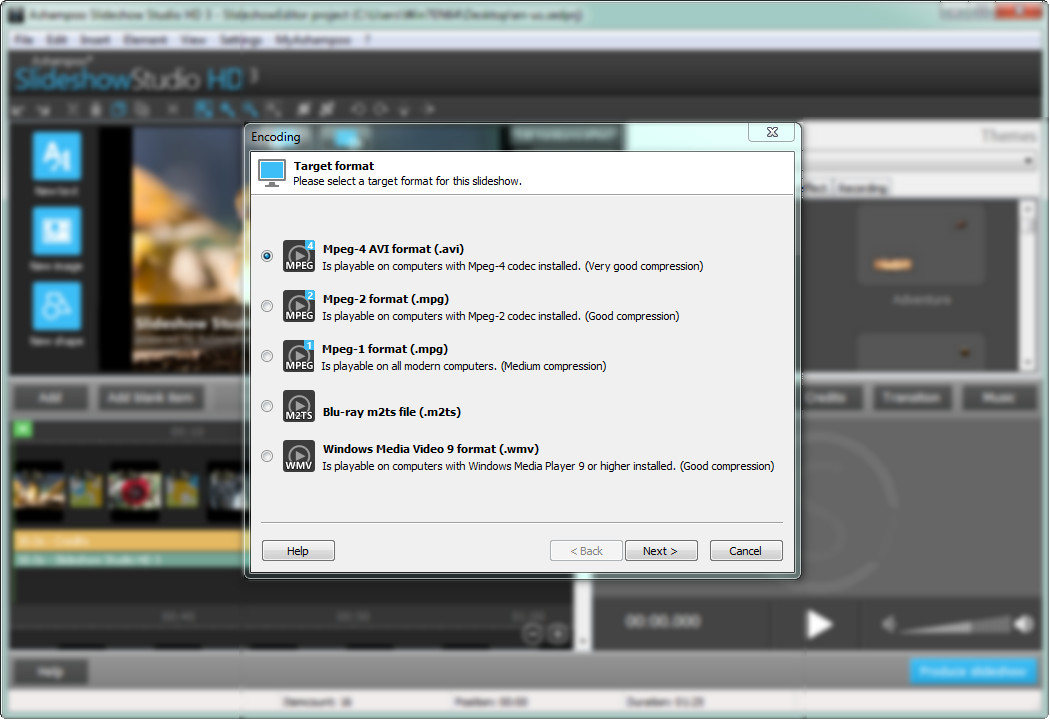Viewport: 1050px width, 720px height.
Task: Open Help in the Encoding dialog
Action: [x=298, y=551]
